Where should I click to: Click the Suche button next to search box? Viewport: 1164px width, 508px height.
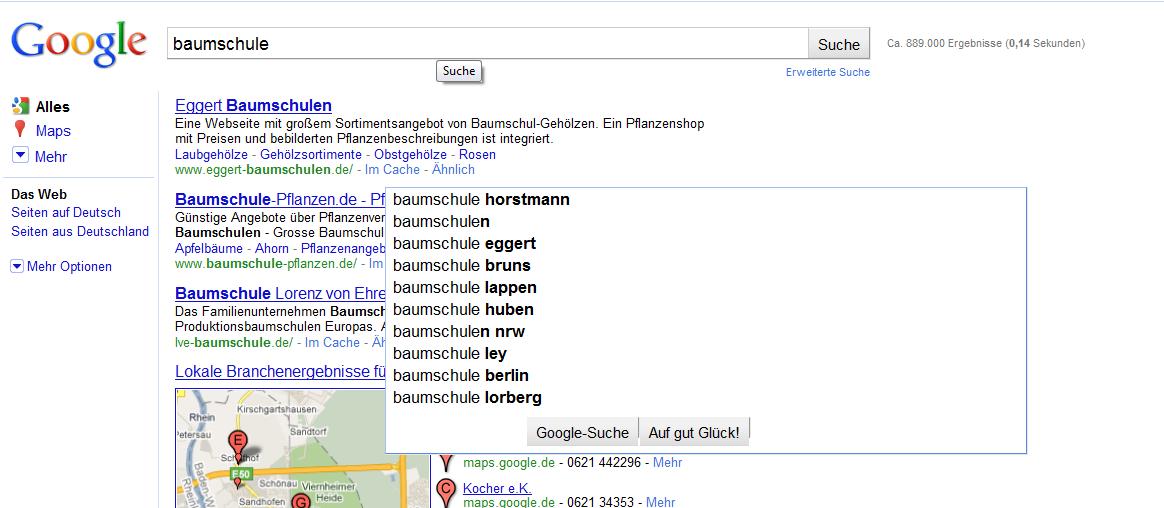click(839, 44)
